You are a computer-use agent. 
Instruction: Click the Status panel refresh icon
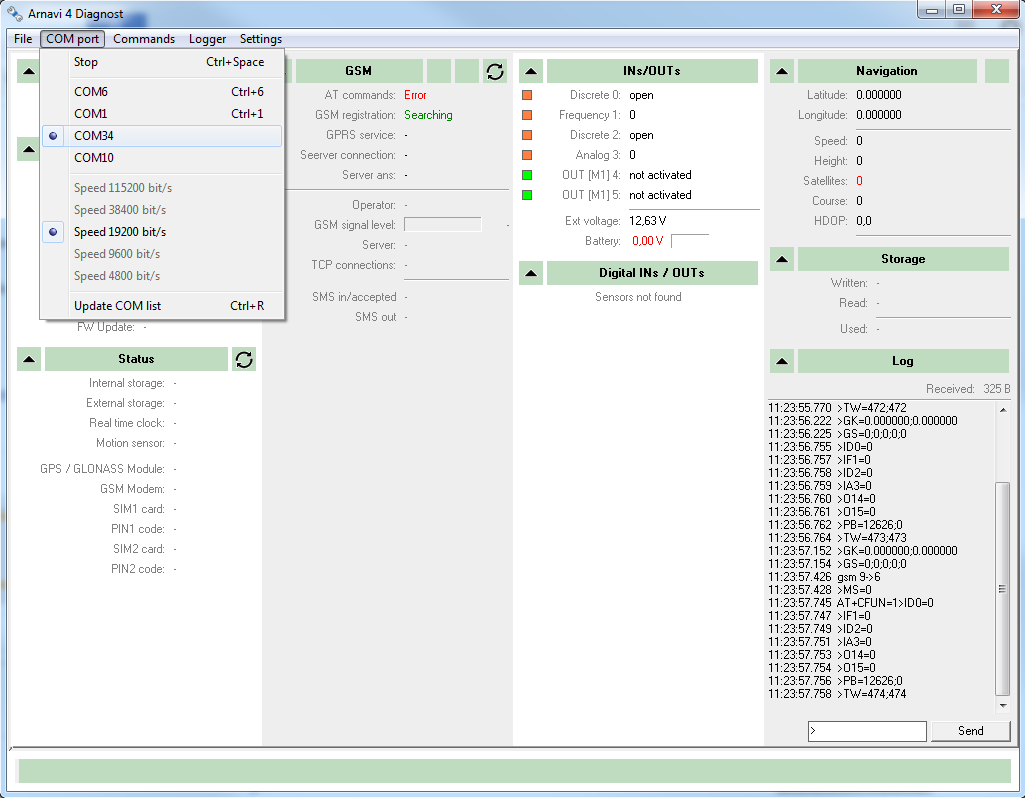pos(244,359)
